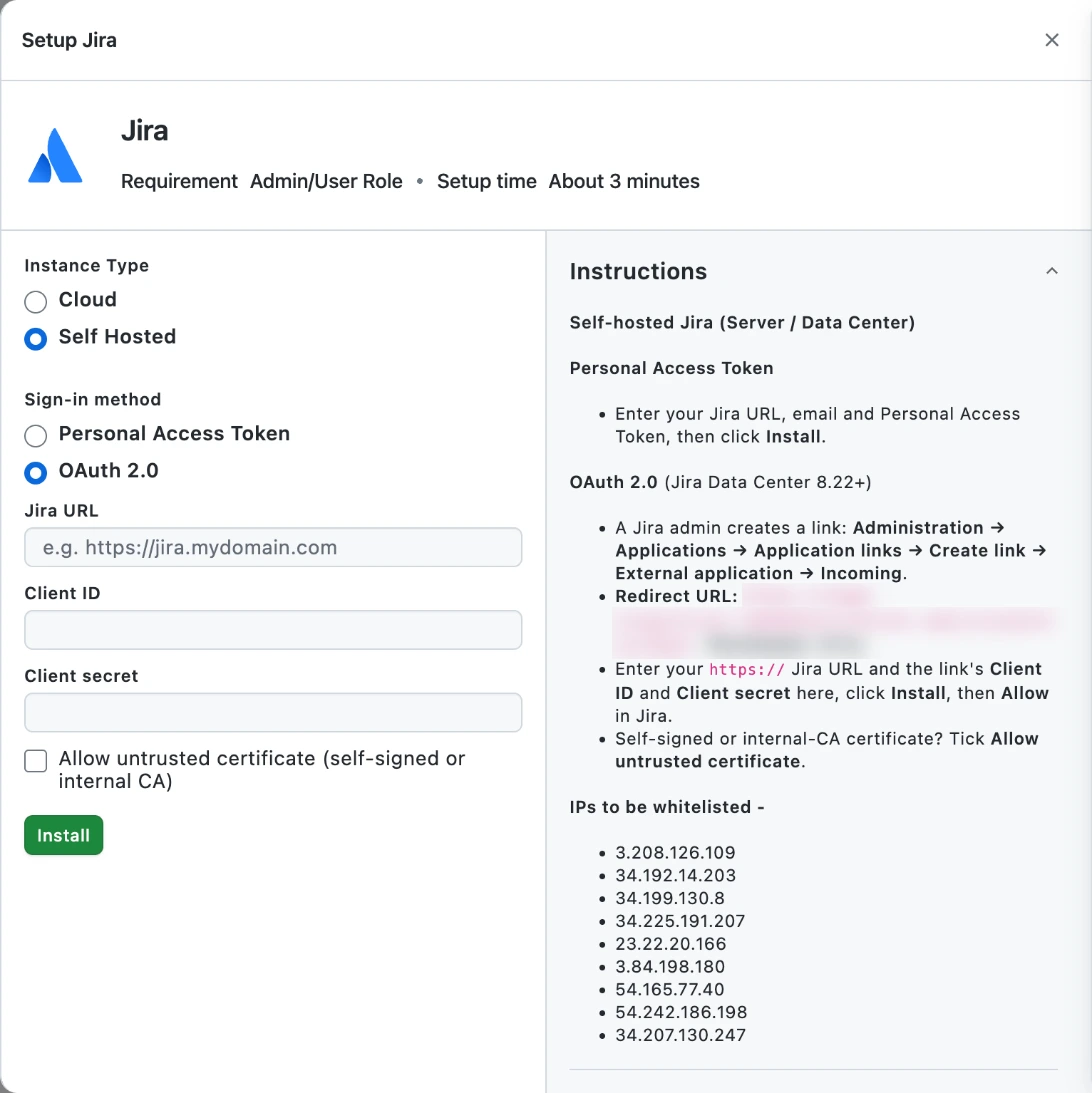Click 'About 3 minutes' setup time text

(x=624, y=181)
